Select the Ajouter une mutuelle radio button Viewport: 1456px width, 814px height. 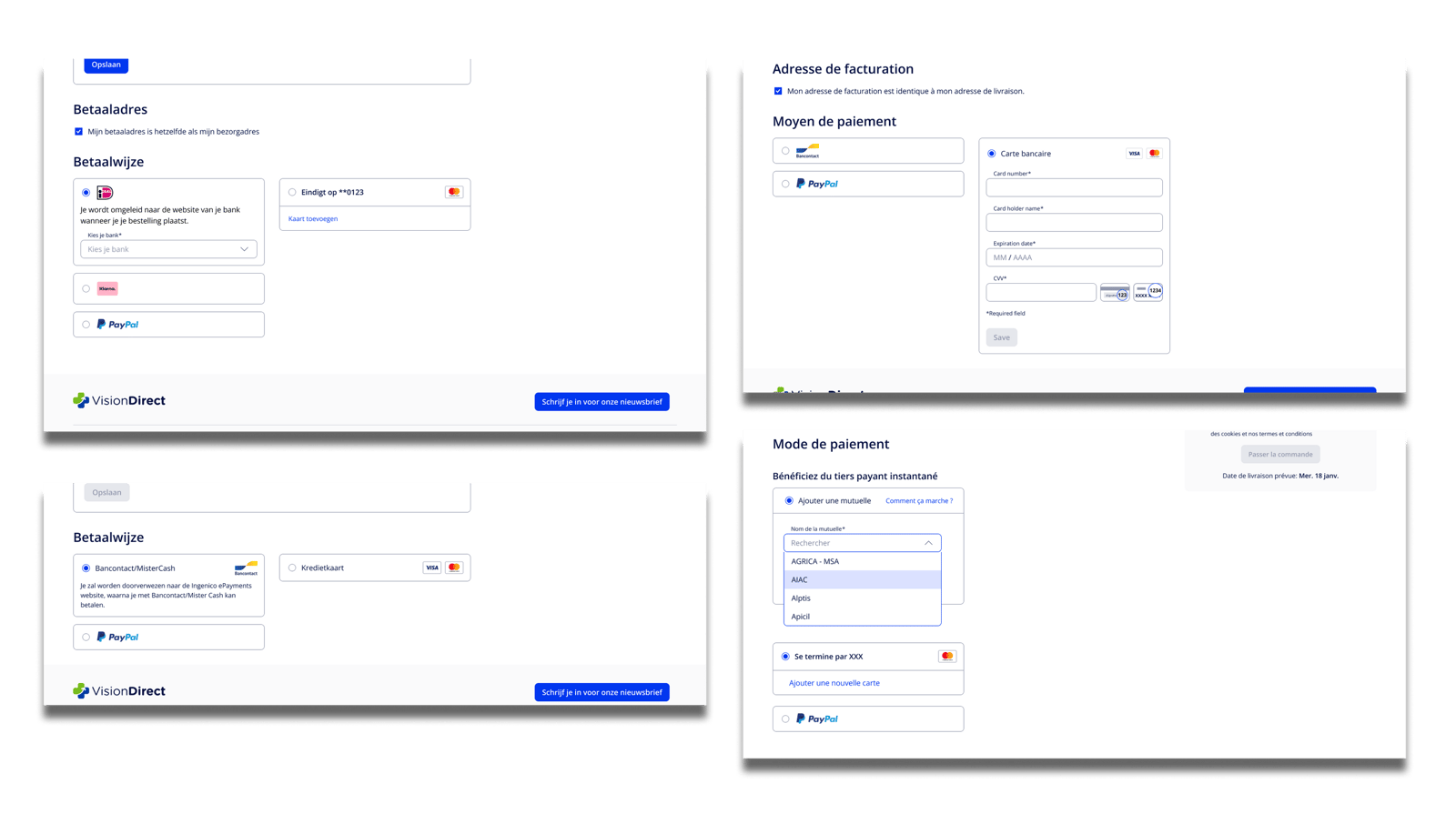tap(789, 501)
